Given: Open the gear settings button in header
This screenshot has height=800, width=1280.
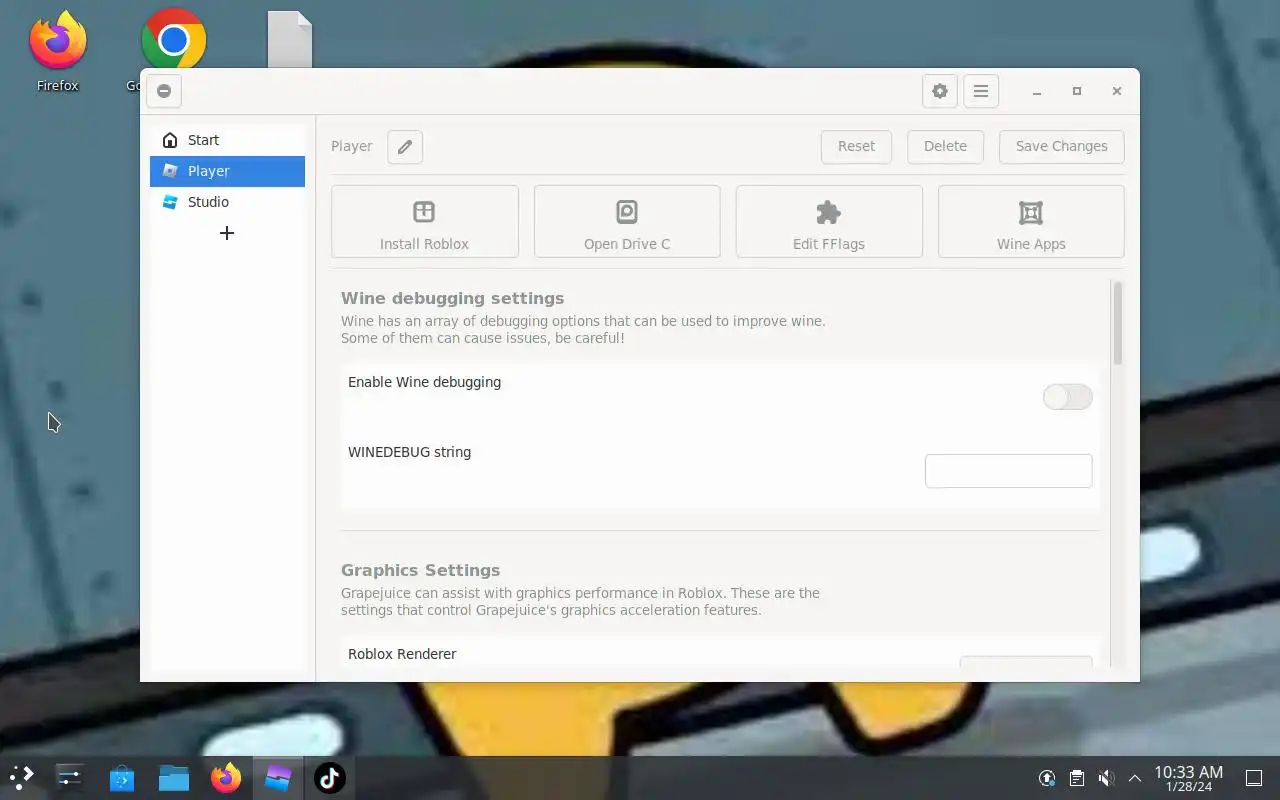Looking at the screenshot, I should point(939,91).
